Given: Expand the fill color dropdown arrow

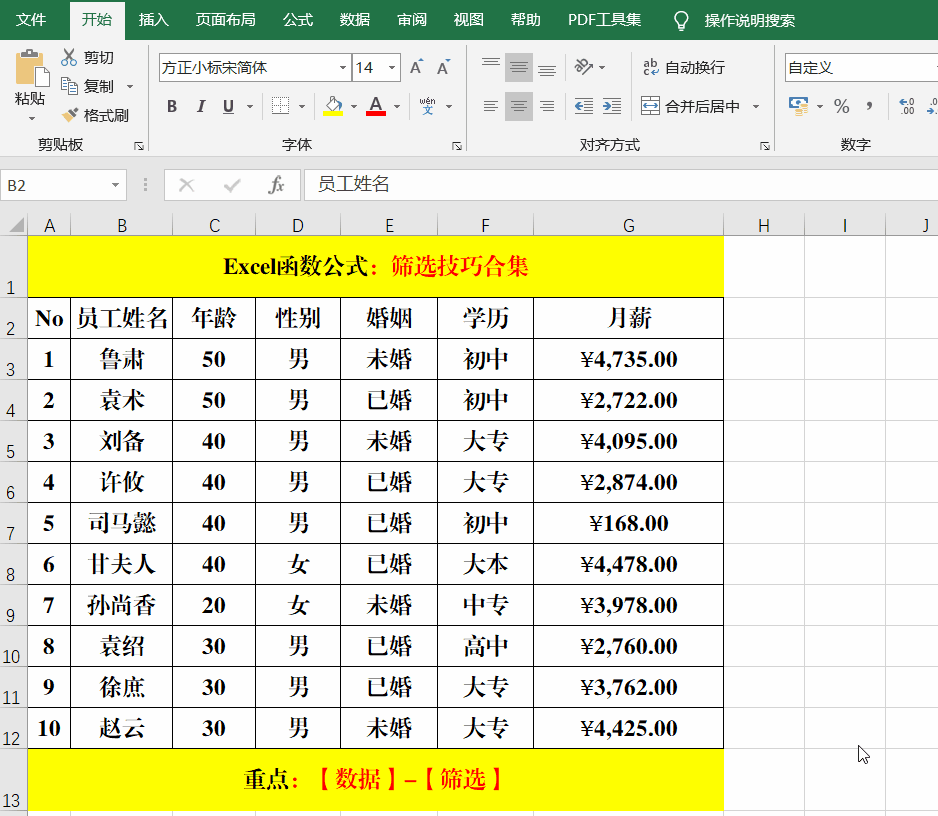Looking at the screenshot, I should (354, 106).
